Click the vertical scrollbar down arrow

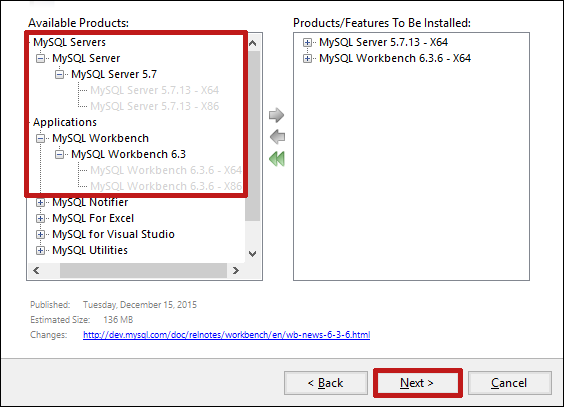(x=253, y=254)
